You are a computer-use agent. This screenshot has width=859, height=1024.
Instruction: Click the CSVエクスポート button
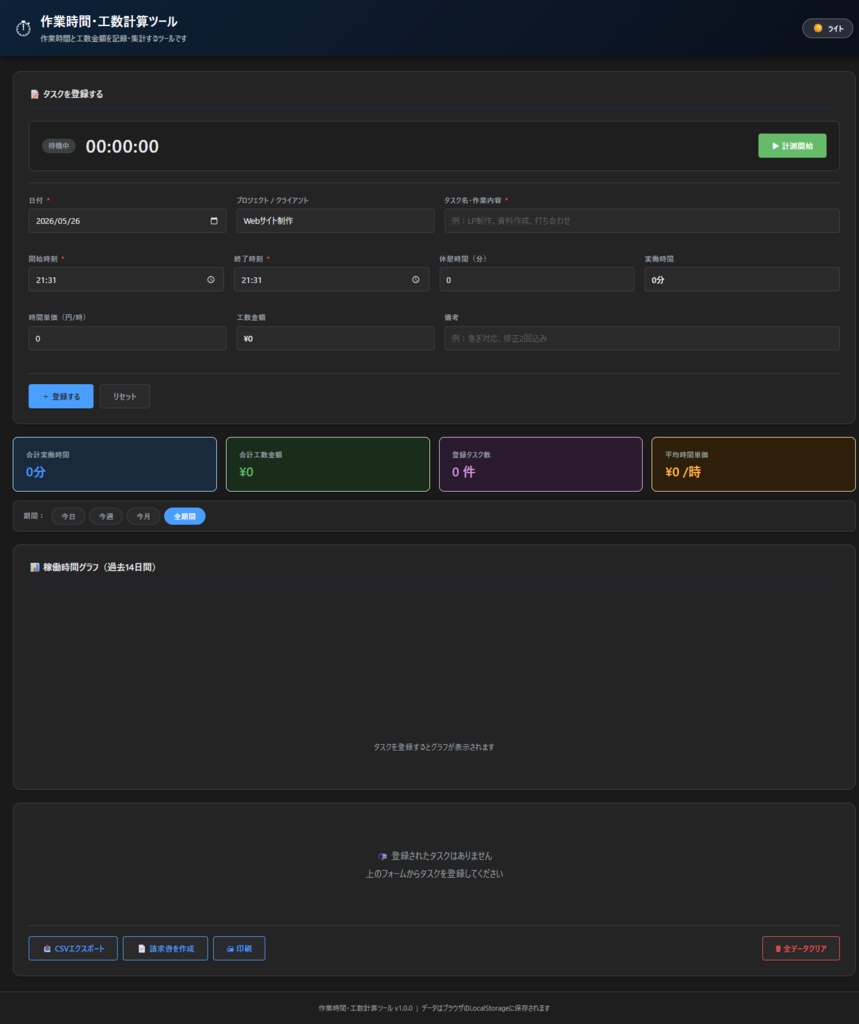pos(73,948)
